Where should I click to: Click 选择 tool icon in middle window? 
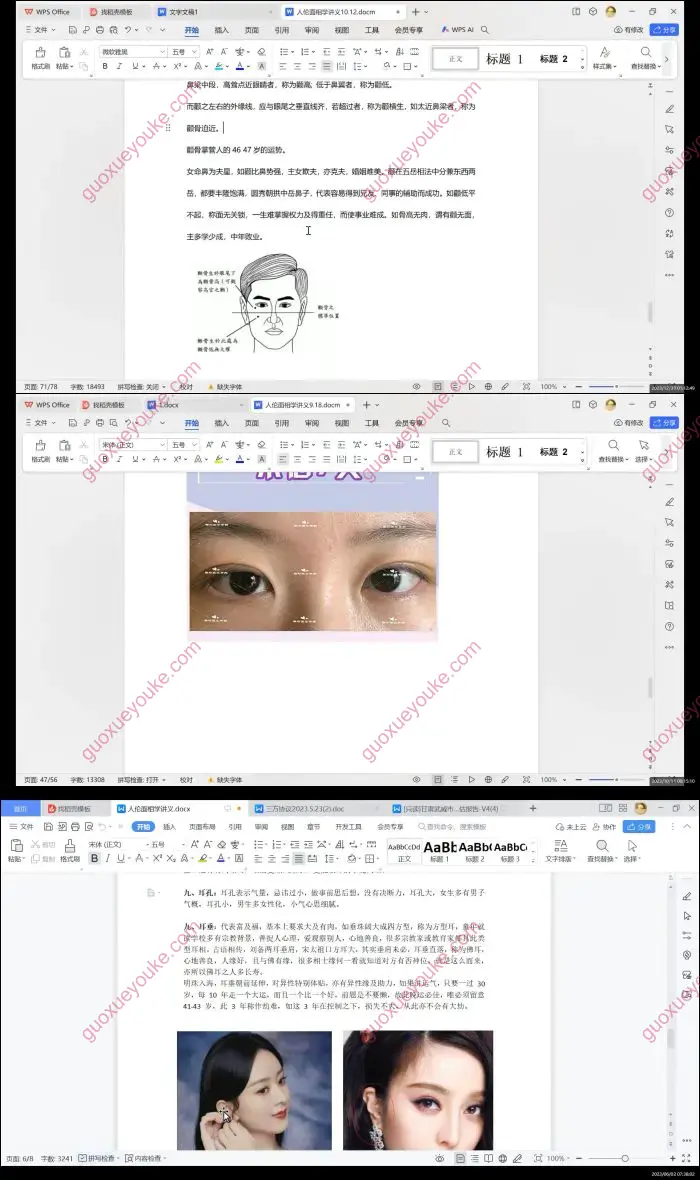pyautogui.click(x=646, y=450)
